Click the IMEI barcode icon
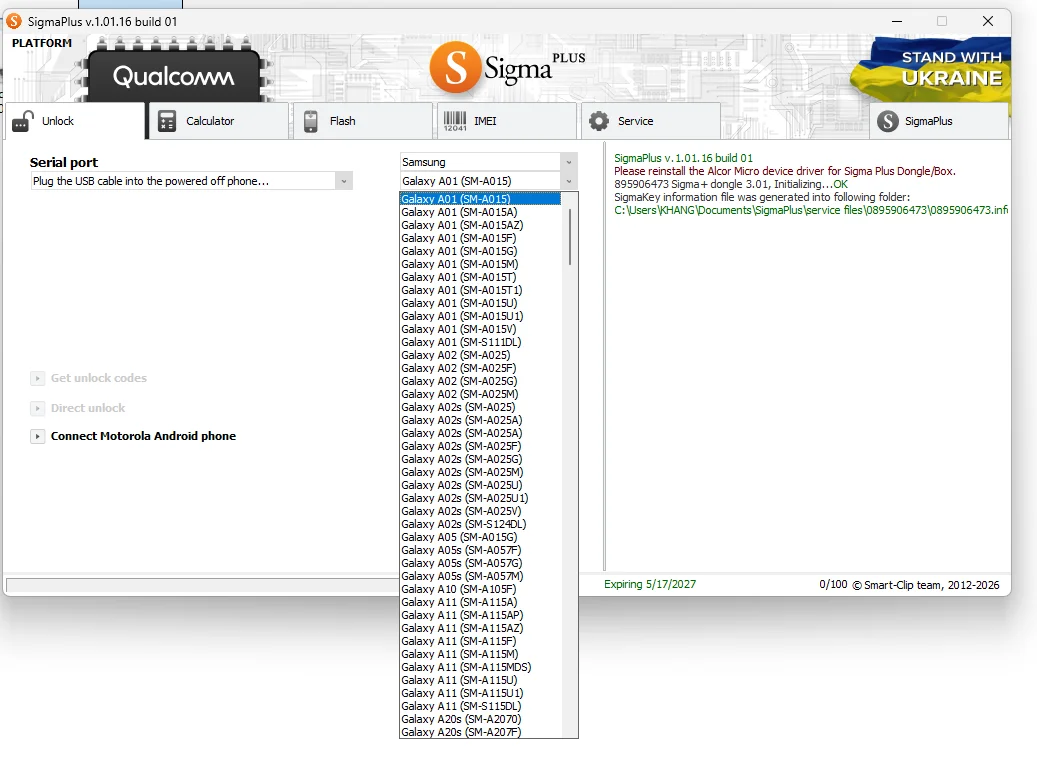 (455, 121)
